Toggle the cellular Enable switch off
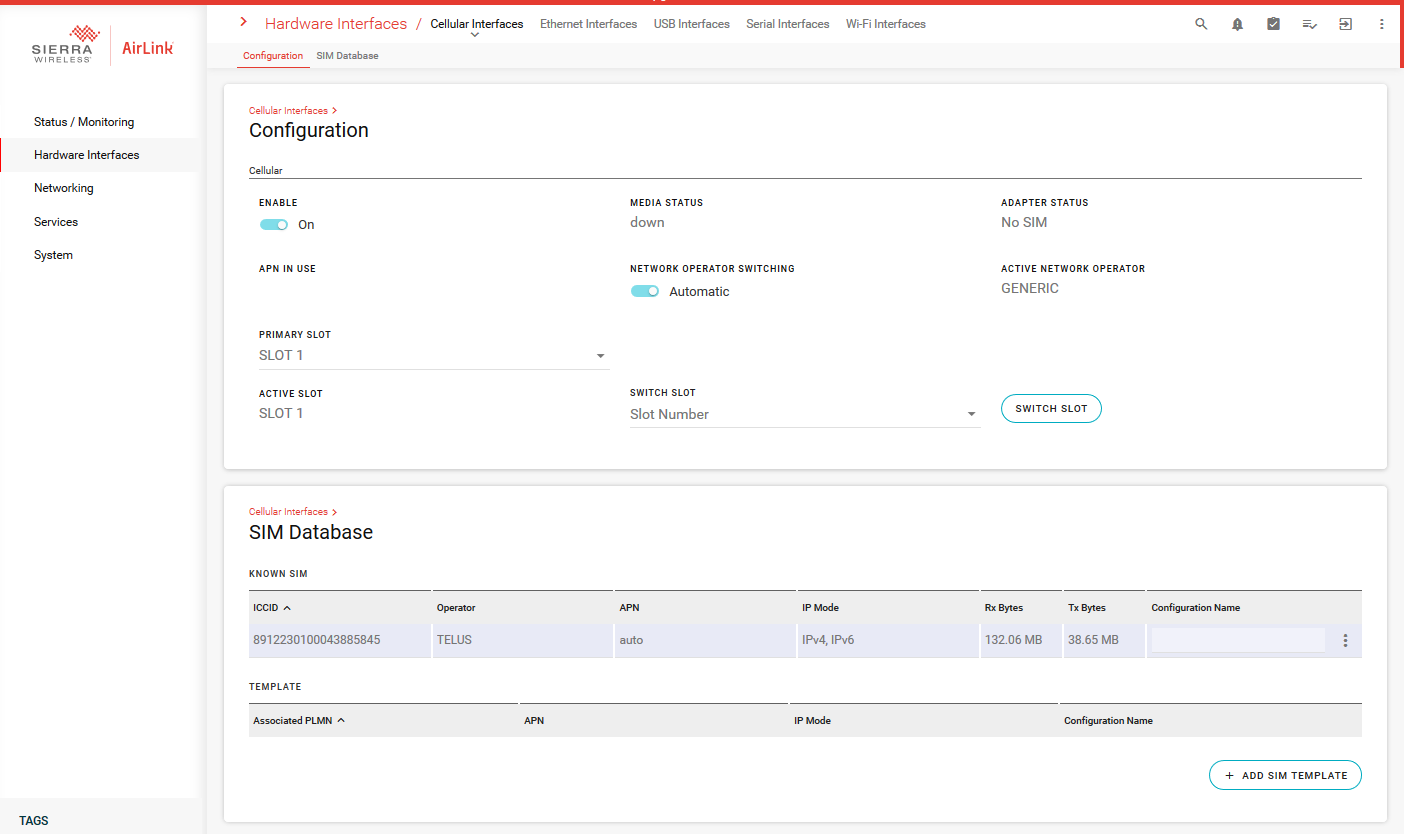The height and width of the screenshot is (834, 1404). point(274,225)
